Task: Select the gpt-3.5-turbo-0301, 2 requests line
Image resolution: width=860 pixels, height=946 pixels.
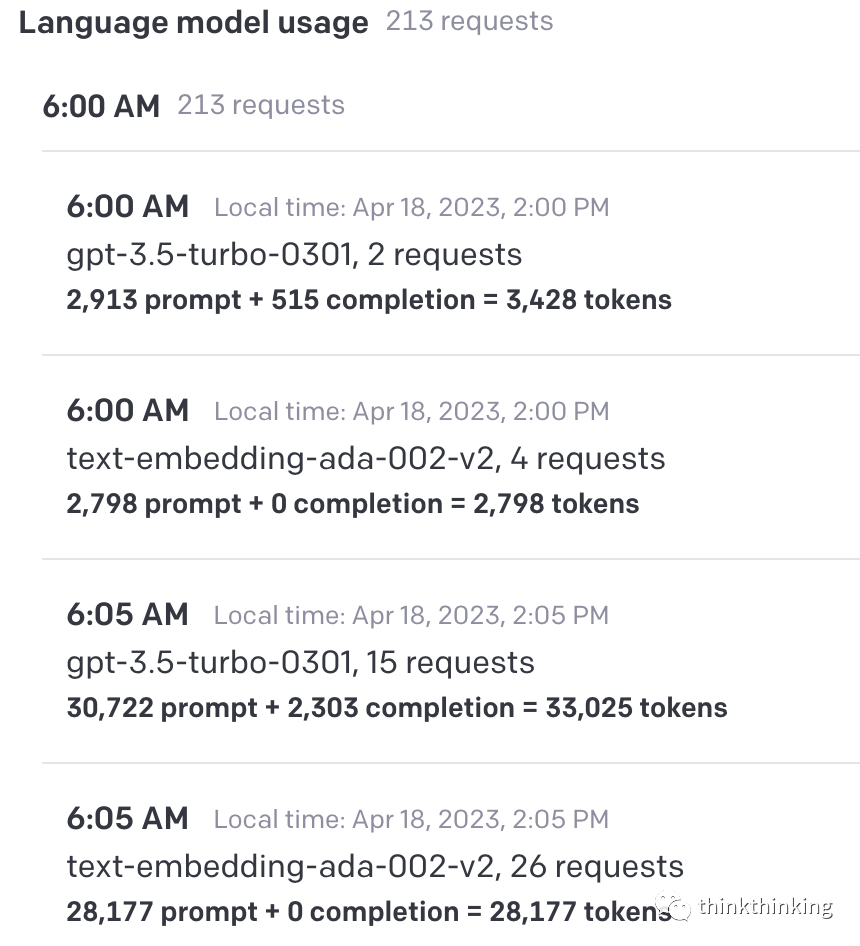Action: 294,254
